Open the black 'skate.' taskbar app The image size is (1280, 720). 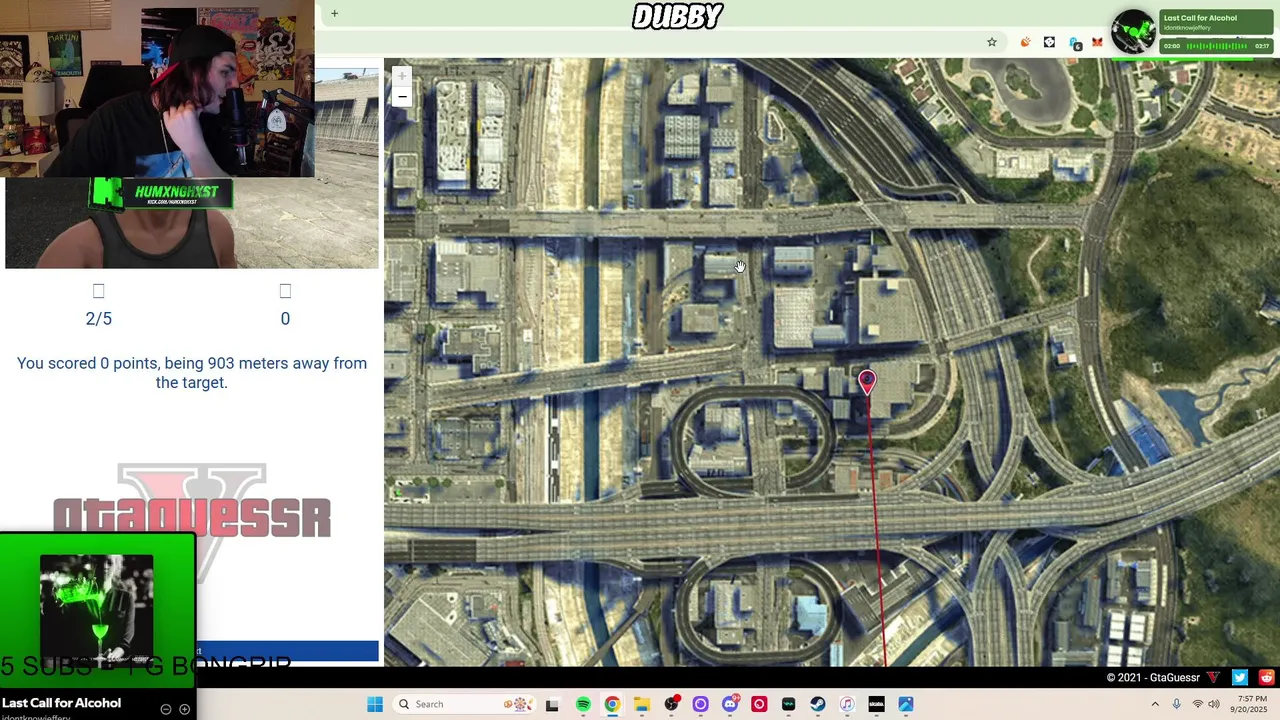pyautogui.click(x=876, y=704)
